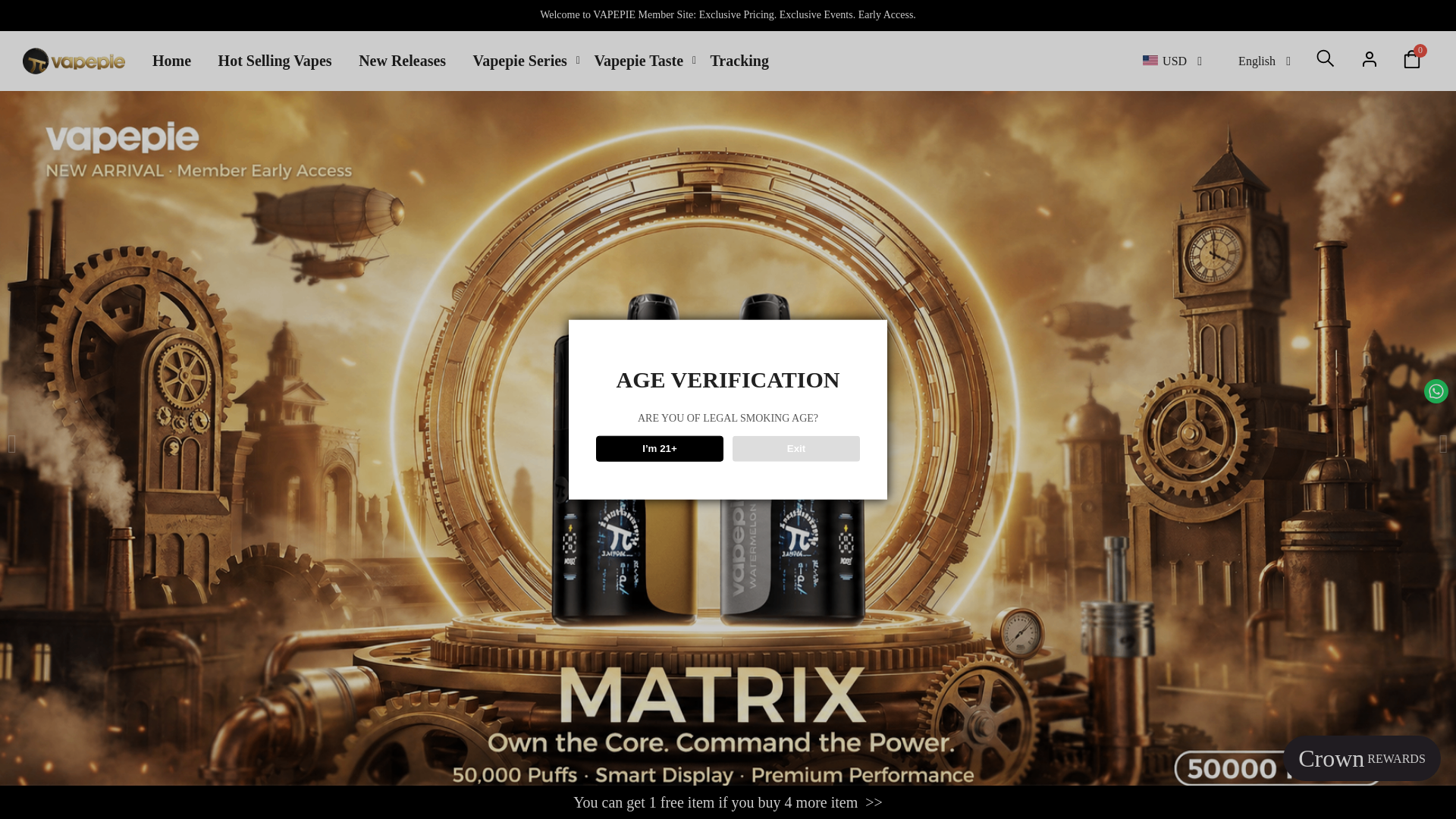
Task: Open the Vapepie Series menu item
Action: pyautogui.click(x=519, y=61)
